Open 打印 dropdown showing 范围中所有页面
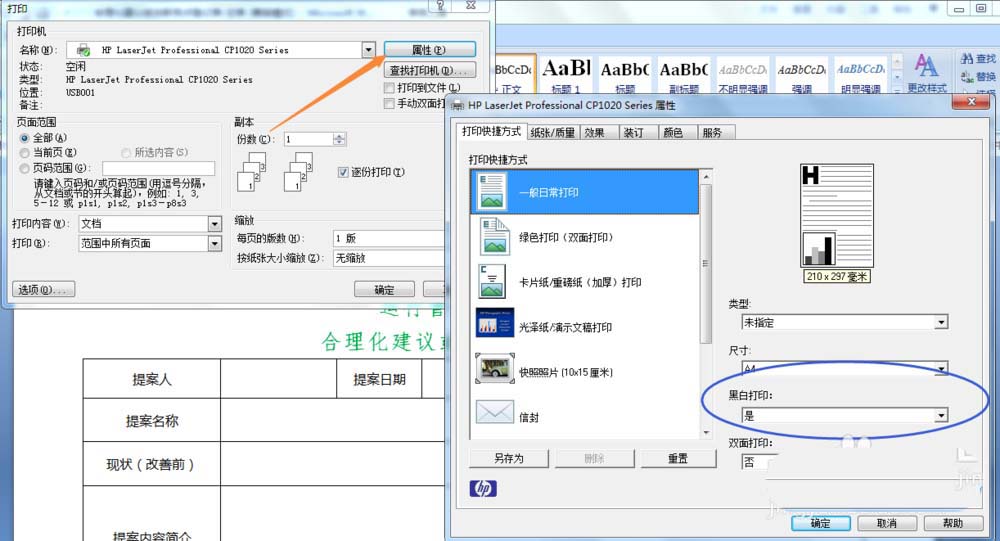The width and height of the screenshot is (1000, 541). (x=215, y=243)
